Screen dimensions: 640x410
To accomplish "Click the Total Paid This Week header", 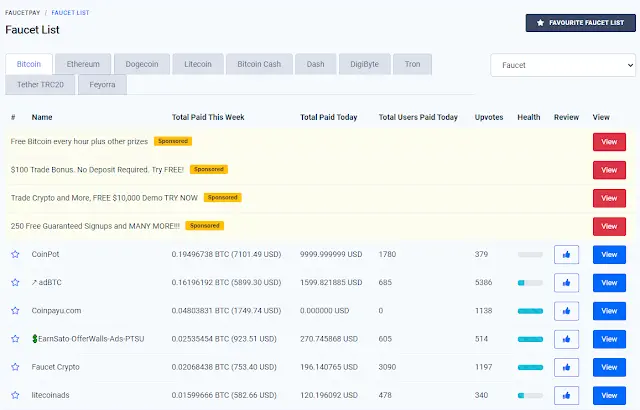I will point(208,117).
